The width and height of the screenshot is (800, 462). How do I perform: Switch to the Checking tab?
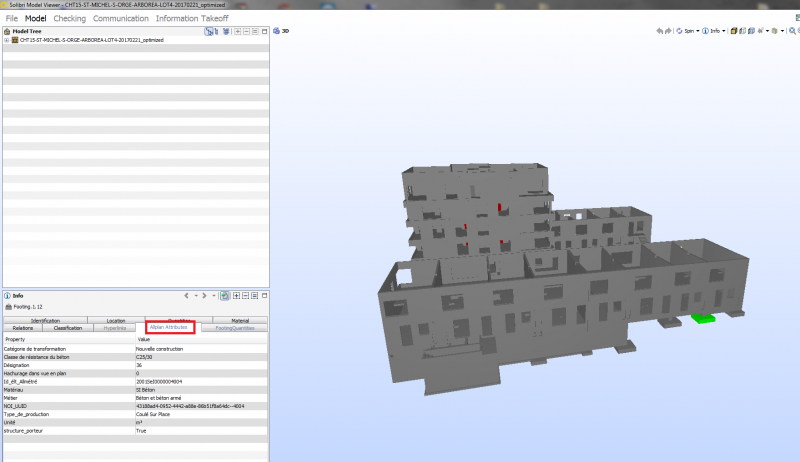(69, 18)
